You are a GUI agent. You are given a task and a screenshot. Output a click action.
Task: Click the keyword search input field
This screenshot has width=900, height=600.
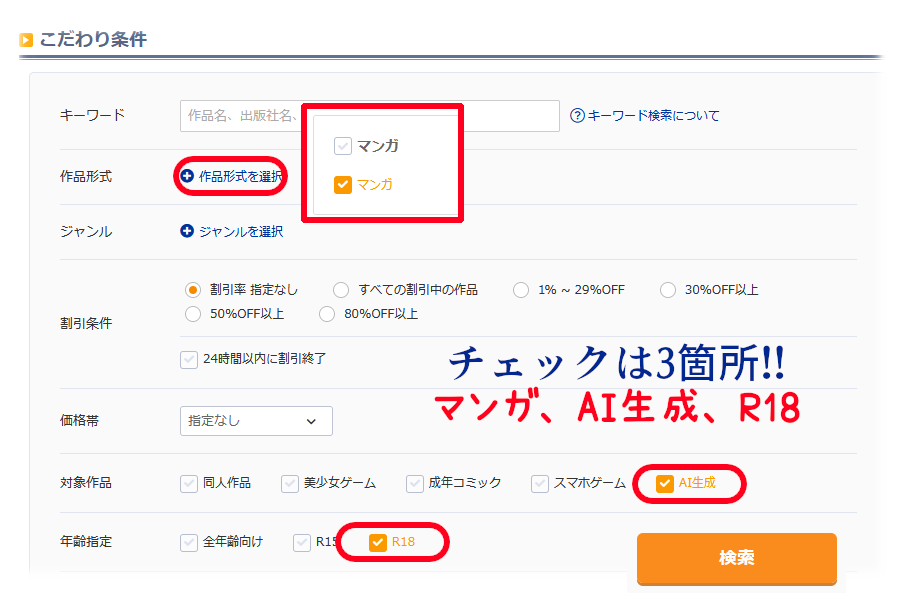point(240,116)
